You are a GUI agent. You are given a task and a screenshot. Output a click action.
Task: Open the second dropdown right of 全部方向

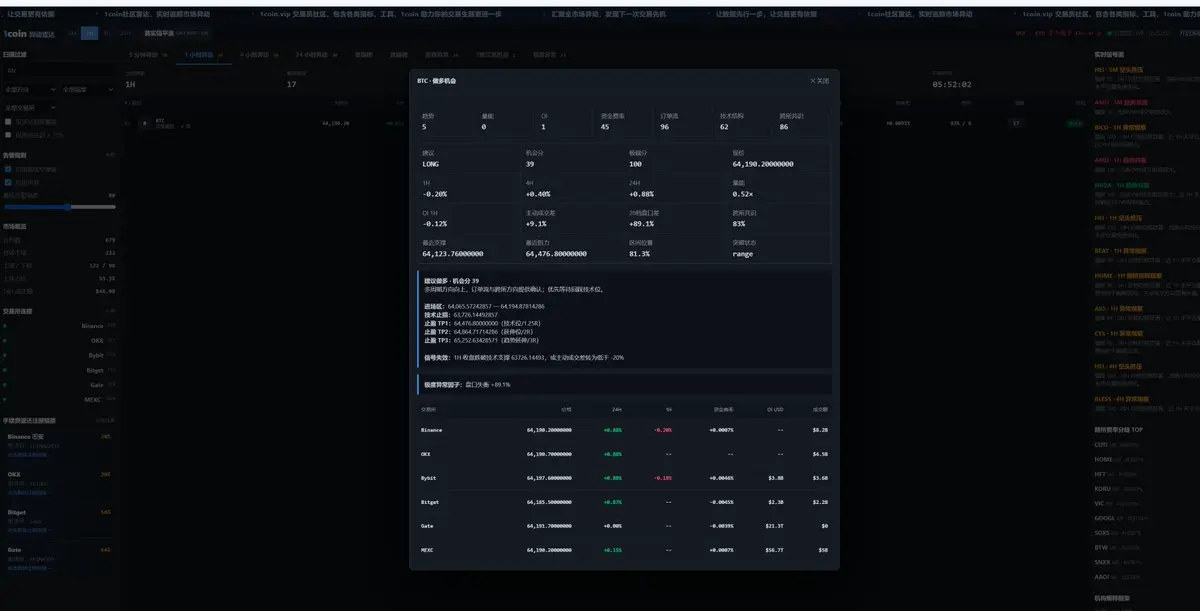(x=89, y=89)
